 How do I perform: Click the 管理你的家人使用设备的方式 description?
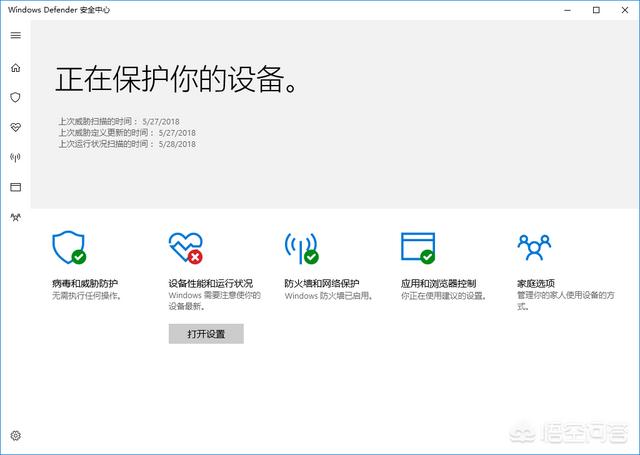point(566,300)
